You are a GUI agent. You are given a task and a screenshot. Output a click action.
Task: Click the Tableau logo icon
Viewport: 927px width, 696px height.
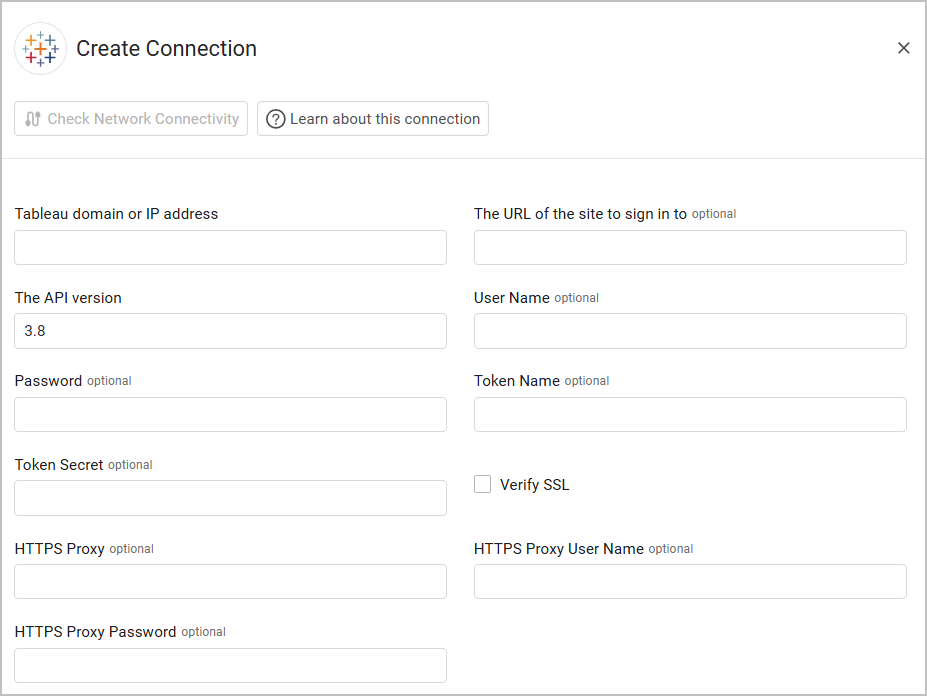[x=41, y=48]
